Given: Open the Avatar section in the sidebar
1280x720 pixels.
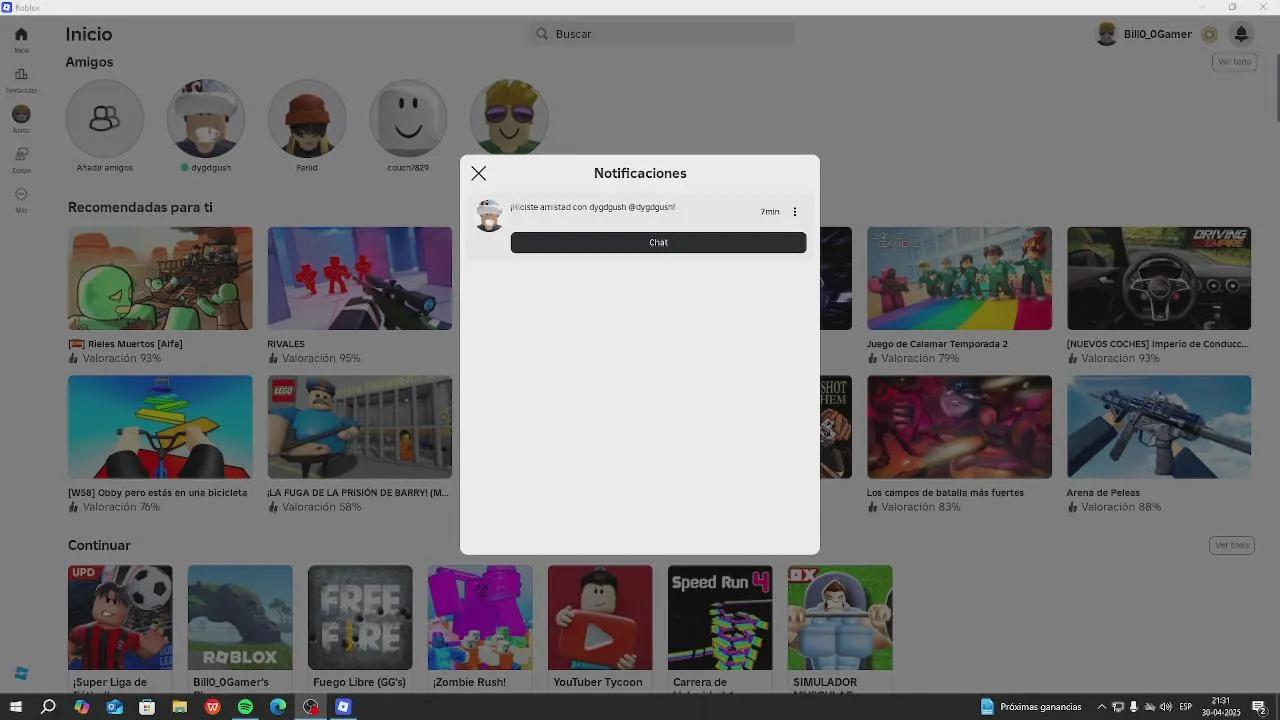Looking at the screenshot, I should (21, 118).
